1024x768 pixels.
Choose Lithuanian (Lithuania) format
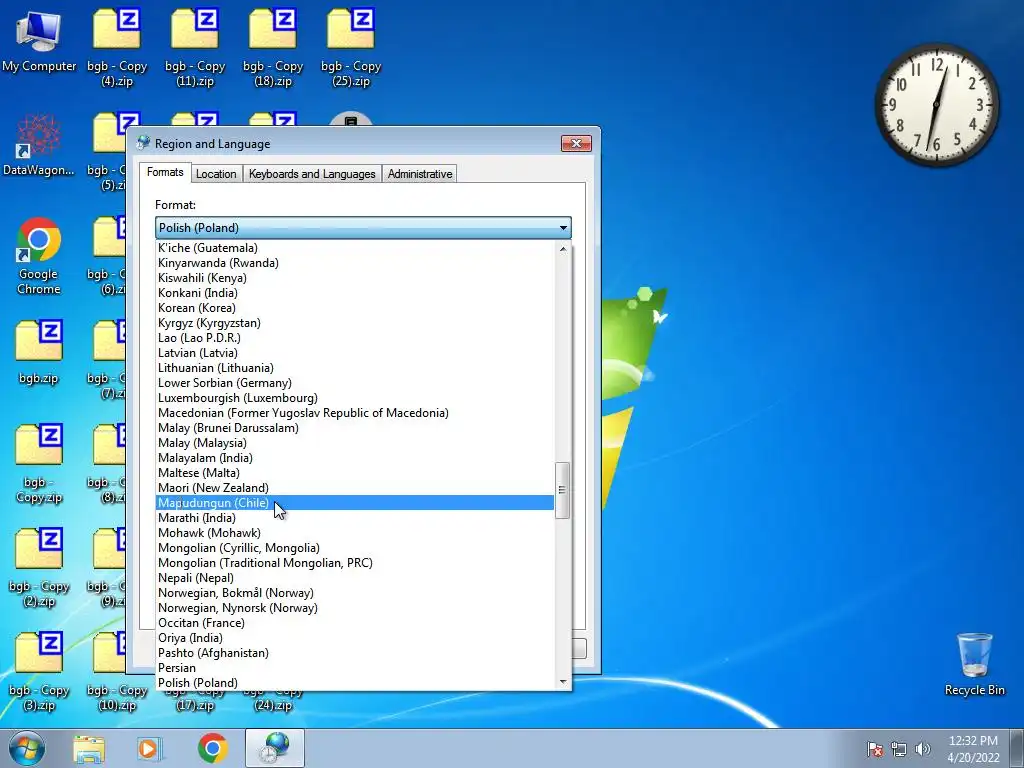355,368
